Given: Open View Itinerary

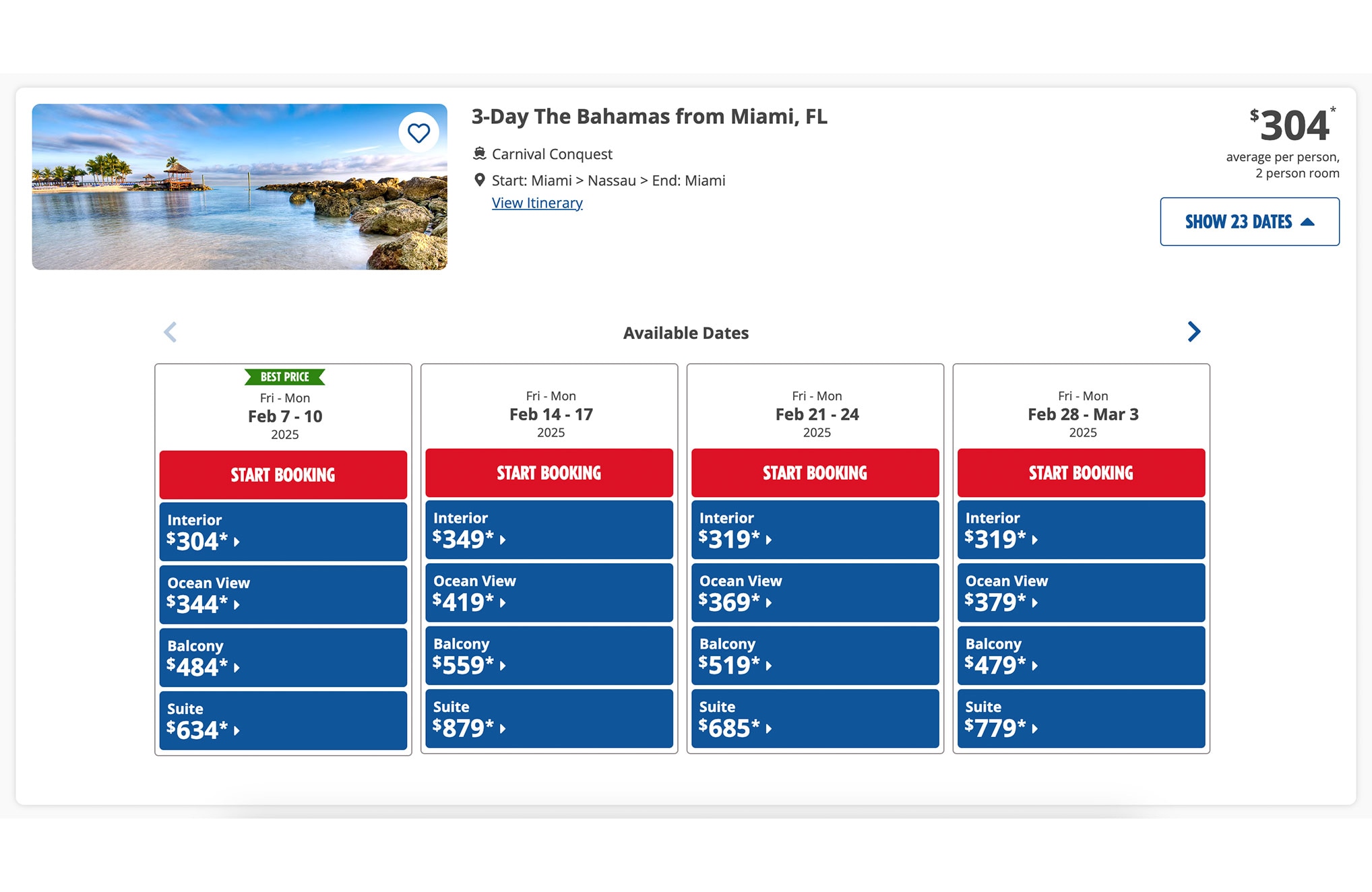Looking at the screenshot, I should tap(537, 202).
